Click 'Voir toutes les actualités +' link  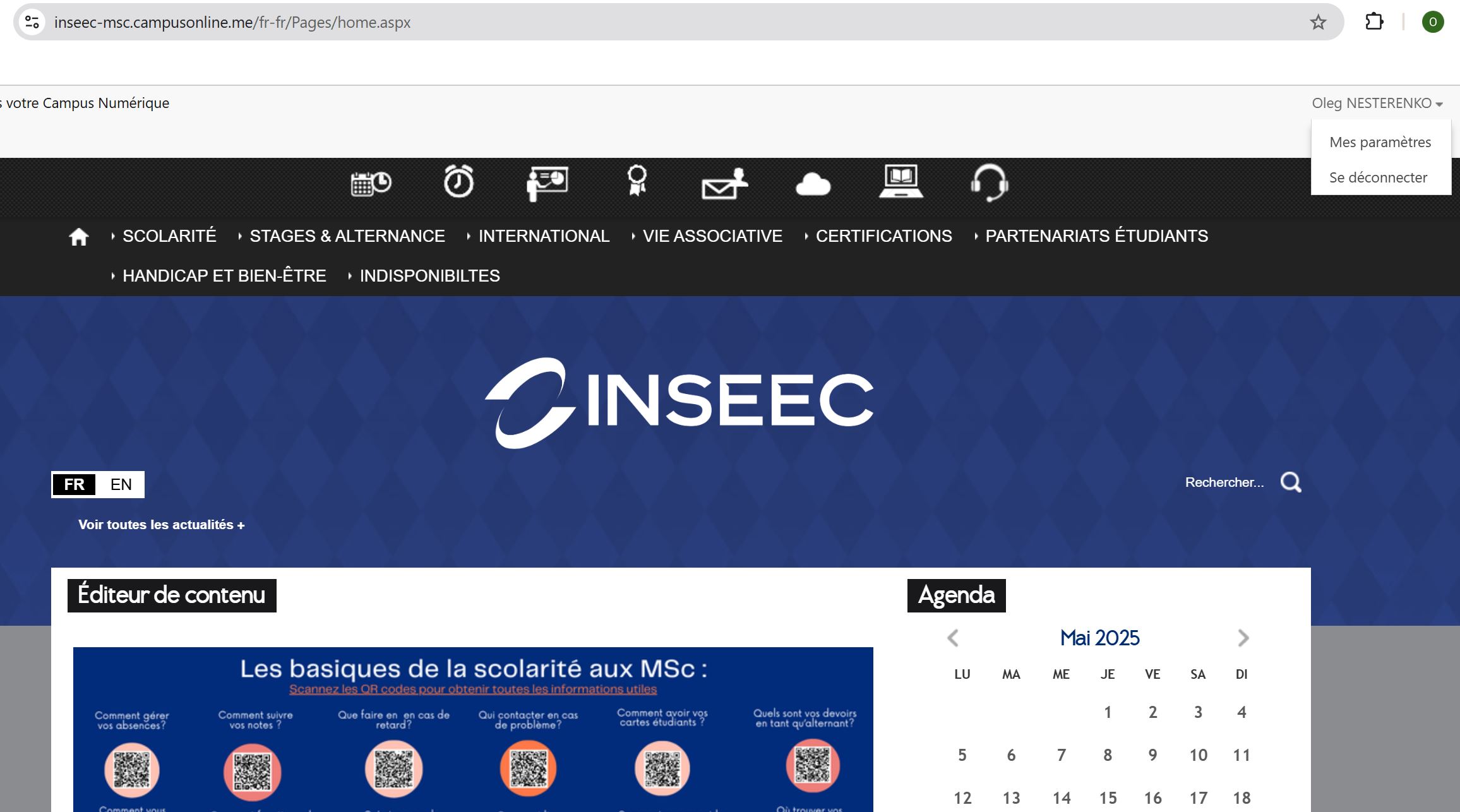point(162,525)
